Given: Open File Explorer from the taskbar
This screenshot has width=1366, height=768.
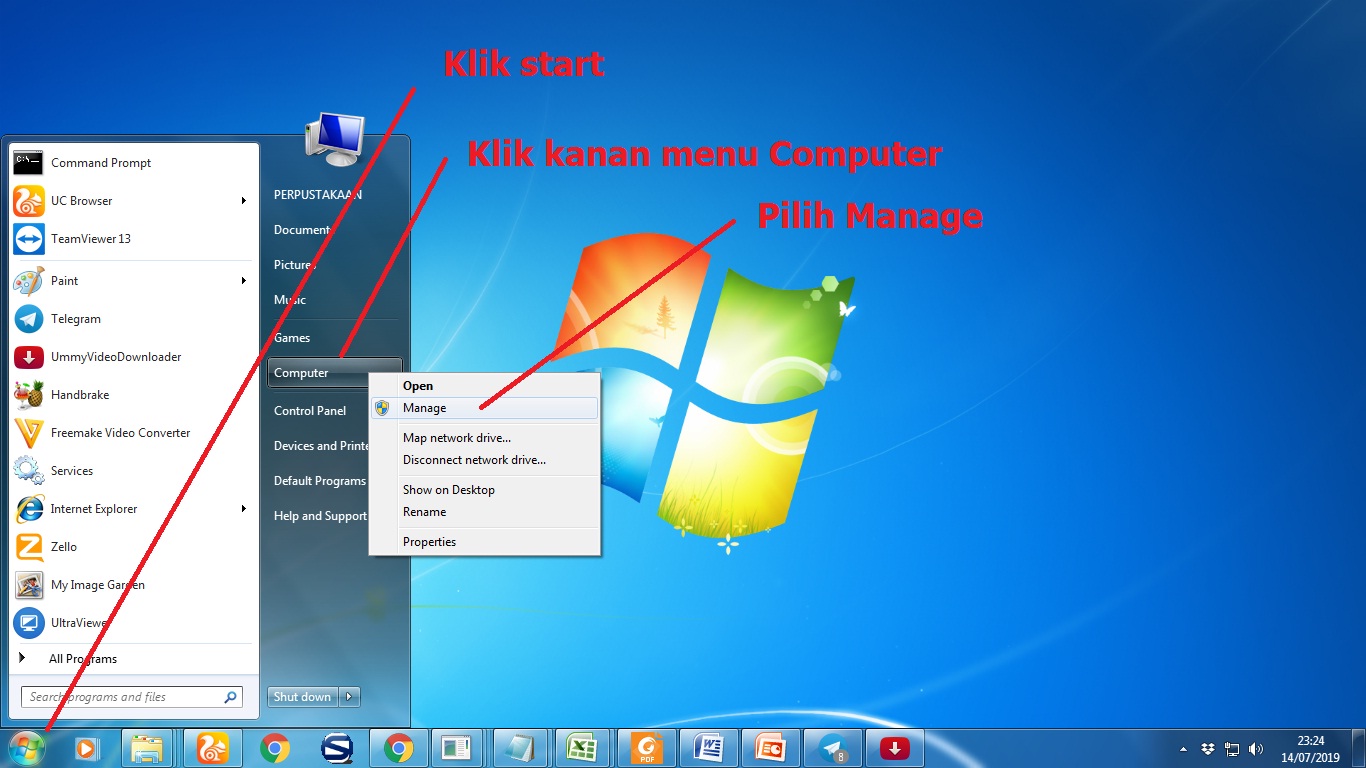Looking at the screenshot, I should pyautogui.click(x=148, y=748).
